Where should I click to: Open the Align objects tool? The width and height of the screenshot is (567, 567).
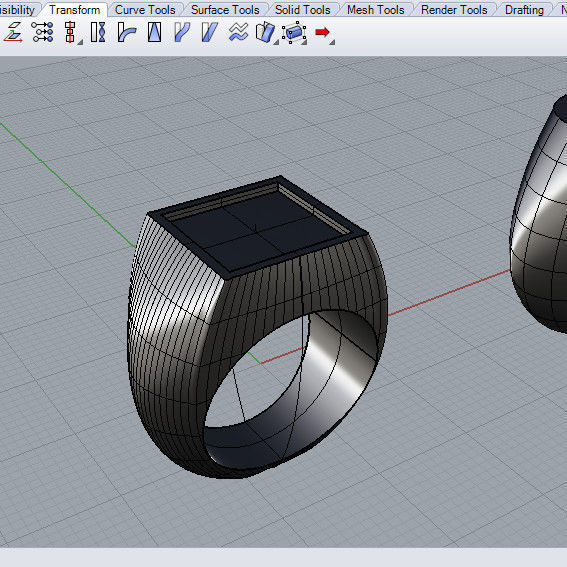coord(71,32)
